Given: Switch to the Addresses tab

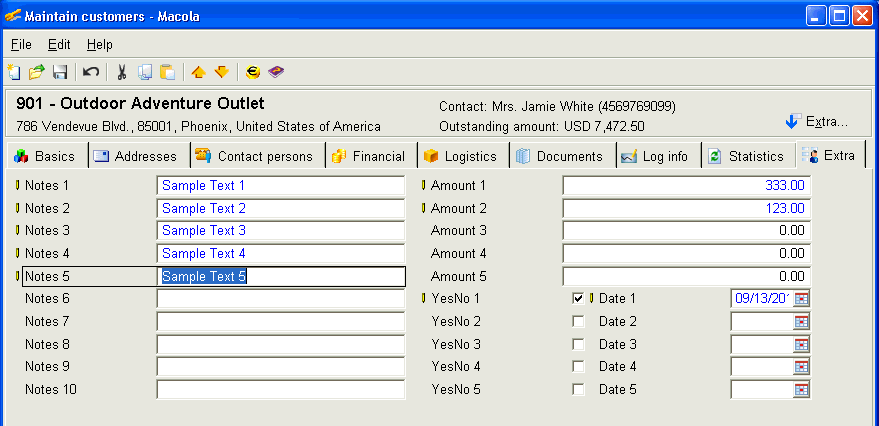Looking at the screenshot, I should click(140, 156).
